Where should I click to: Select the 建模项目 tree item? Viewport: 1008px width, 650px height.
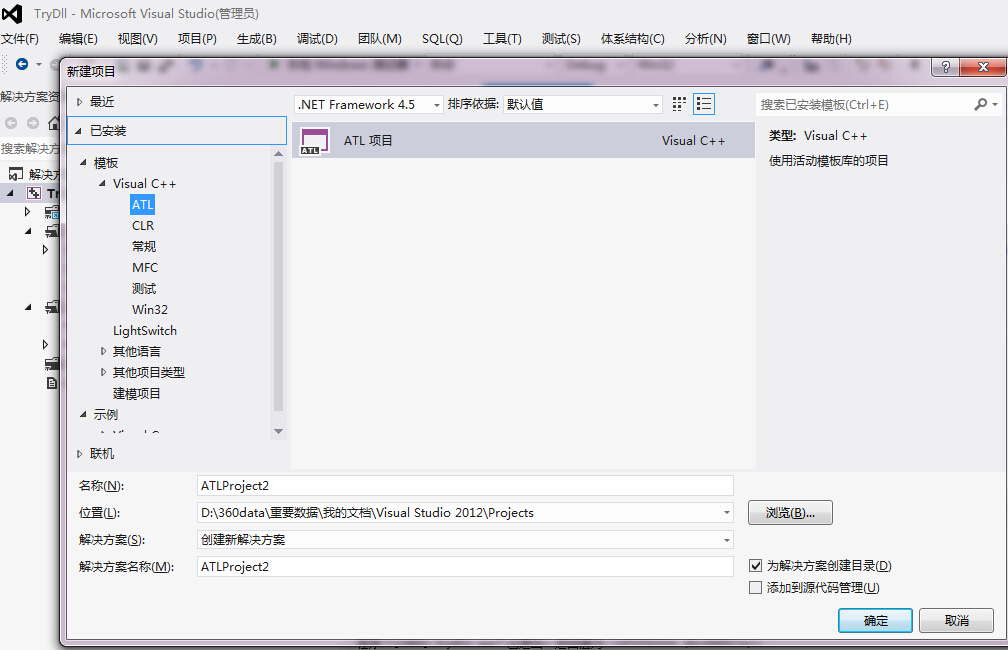coord(136,393)
